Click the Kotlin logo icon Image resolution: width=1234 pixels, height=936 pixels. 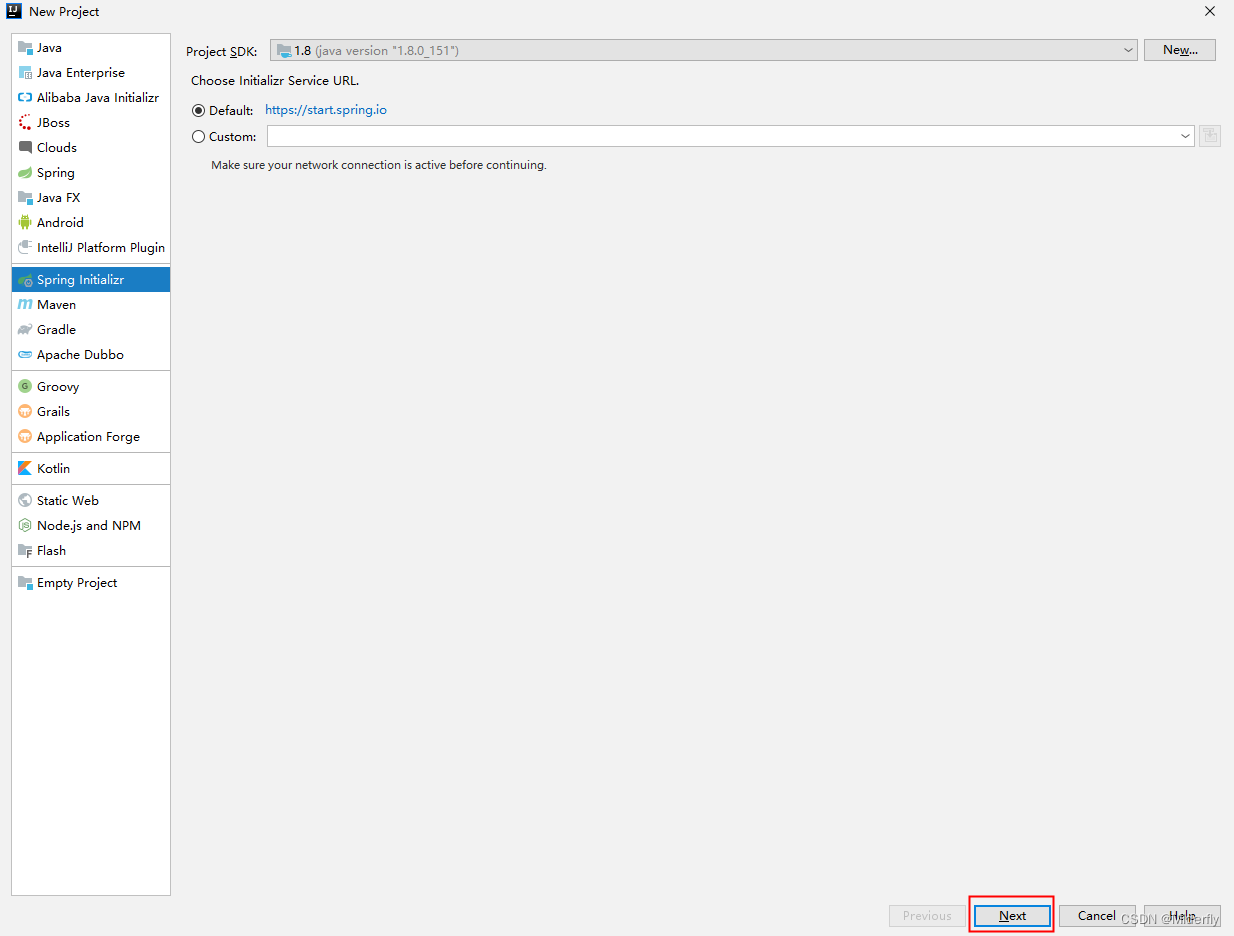coord(25,469)
